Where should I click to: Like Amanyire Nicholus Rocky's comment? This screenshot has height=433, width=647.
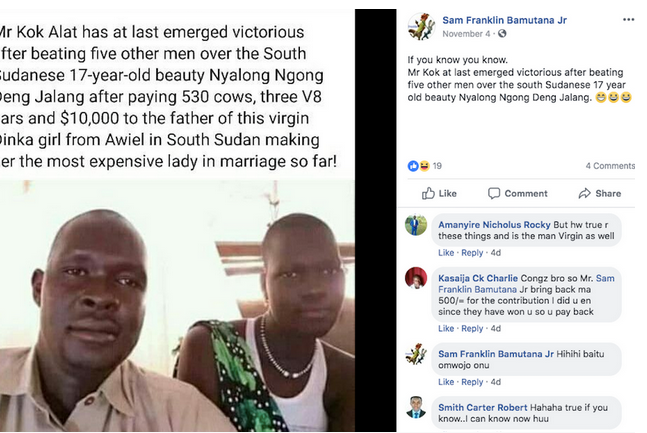446,253
